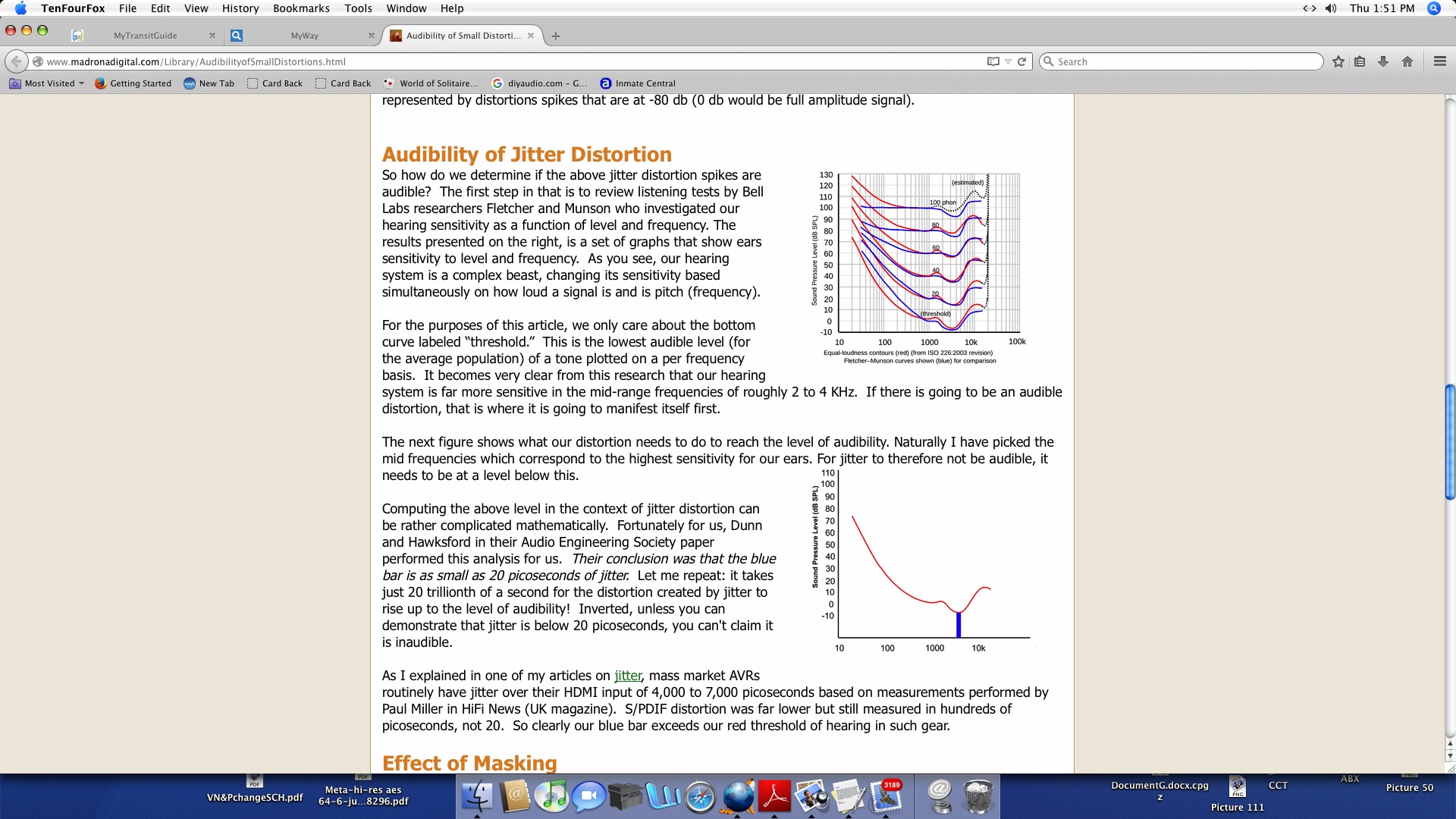Screen dimensions: 1456x819
Task: Click the threshold curve graph with blue bar
Action: 924,562
